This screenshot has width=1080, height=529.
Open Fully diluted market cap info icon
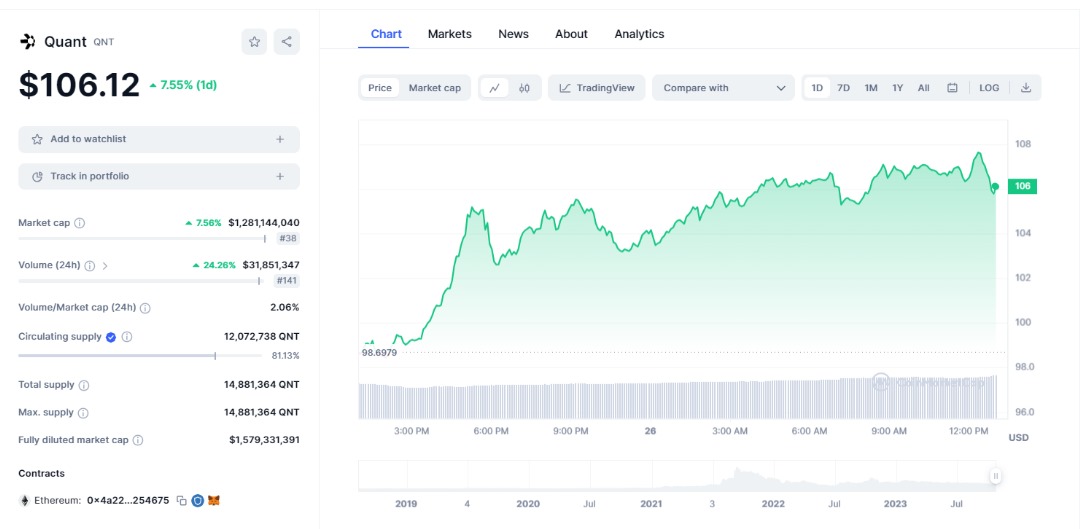coord(138,440)
